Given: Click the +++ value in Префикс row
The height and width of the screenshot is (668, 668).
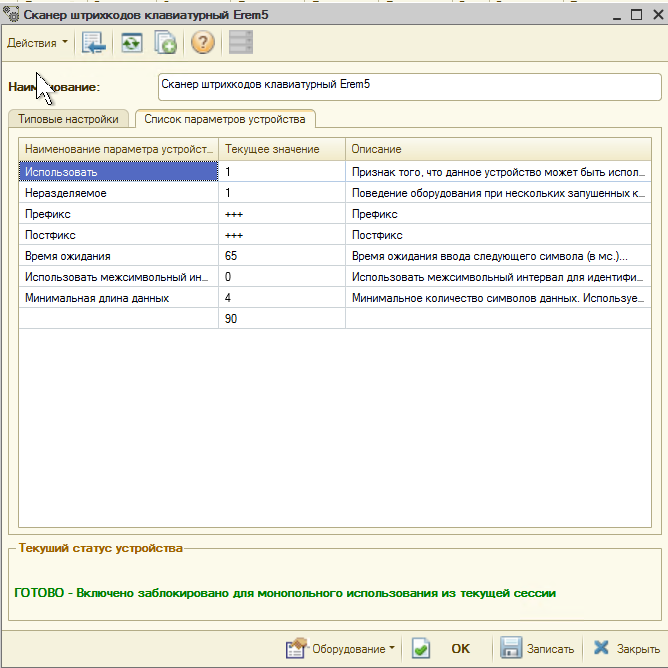Looking at the screenshot, I should 282,214.
